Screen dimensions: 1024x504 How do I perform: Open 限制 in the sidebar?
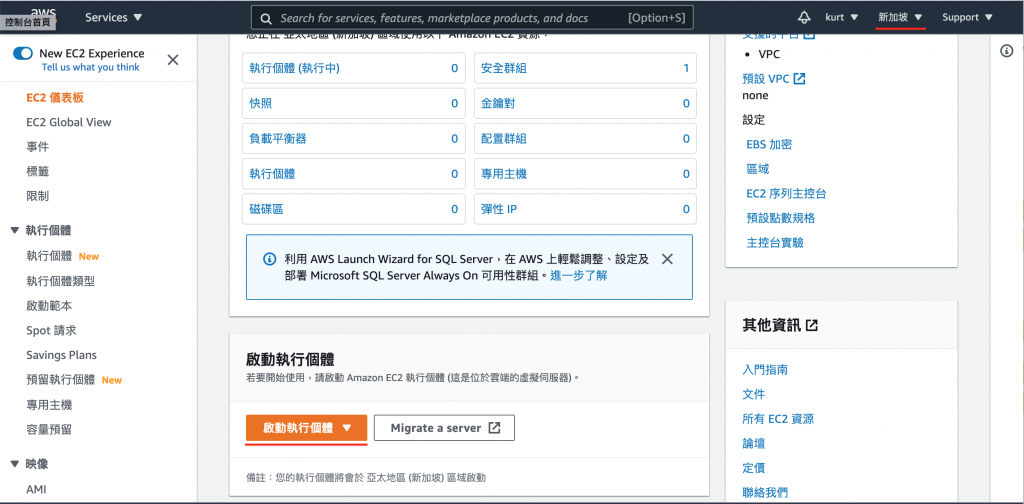click(x=37, y=196)
